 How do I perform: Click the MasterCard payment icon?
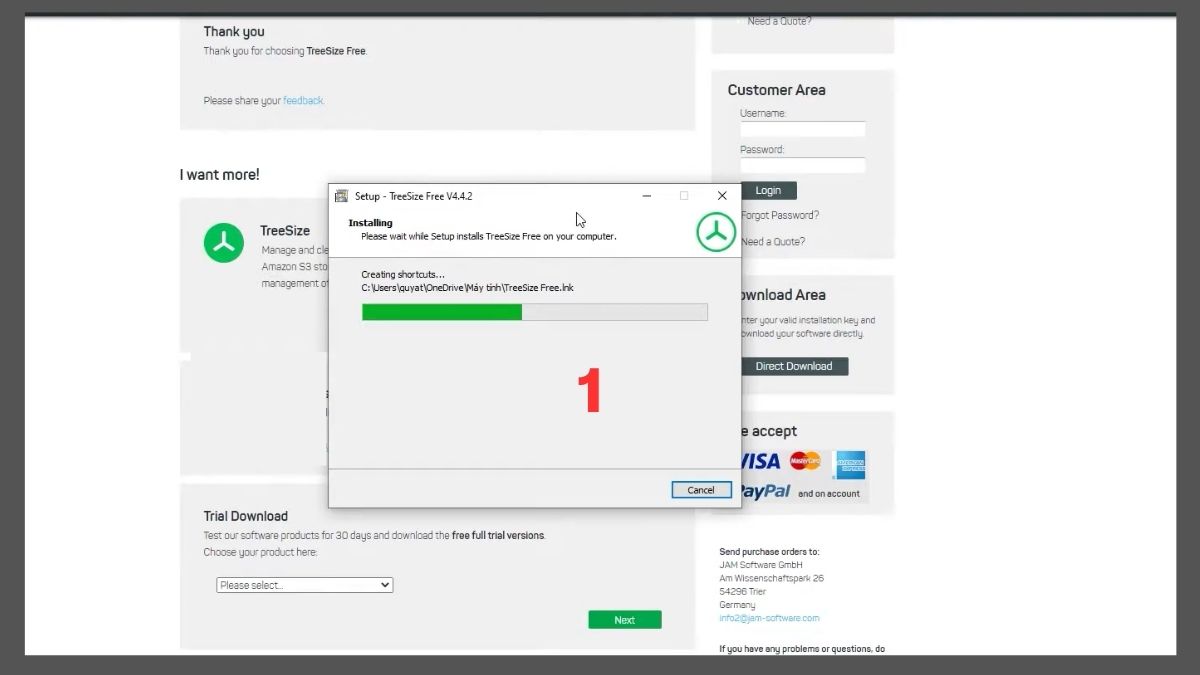tap(805, 461)
